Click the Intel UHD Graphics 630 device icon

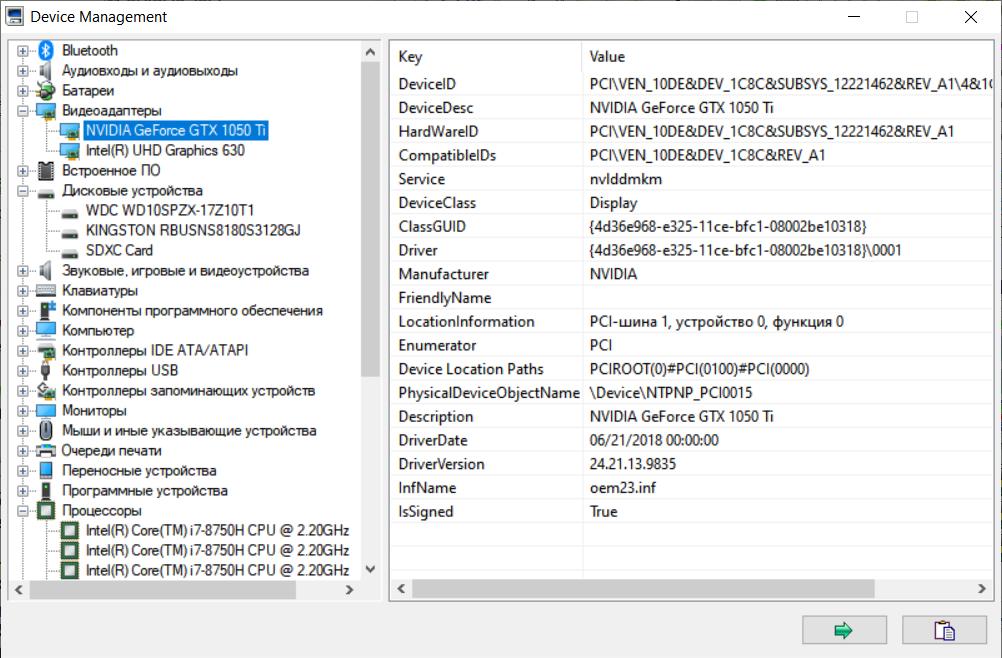coord(70,151)
